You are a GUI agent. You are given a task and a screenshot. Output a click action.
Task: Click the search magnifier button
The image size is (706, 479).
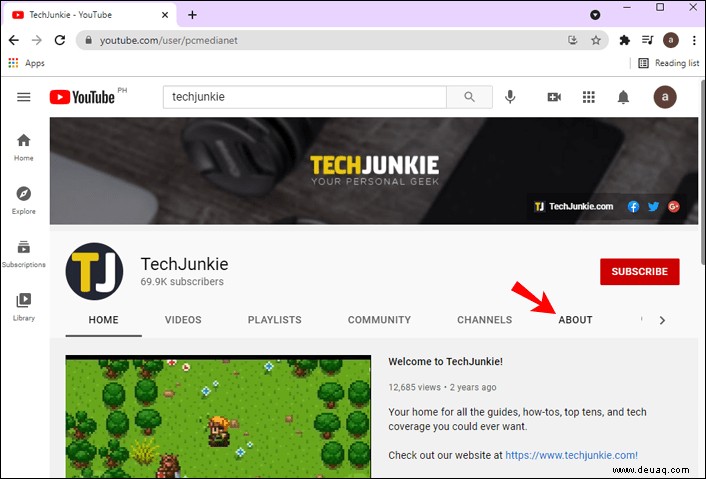469,97
